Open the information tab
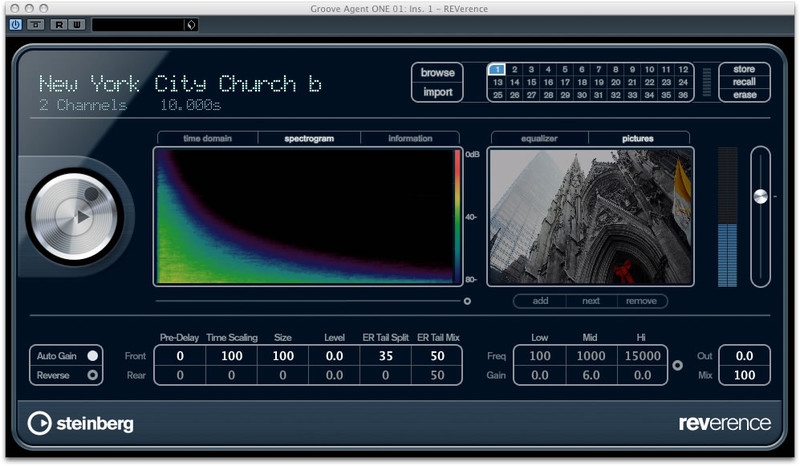The width and height of the screenshot is (800, 466). [410, 138]
